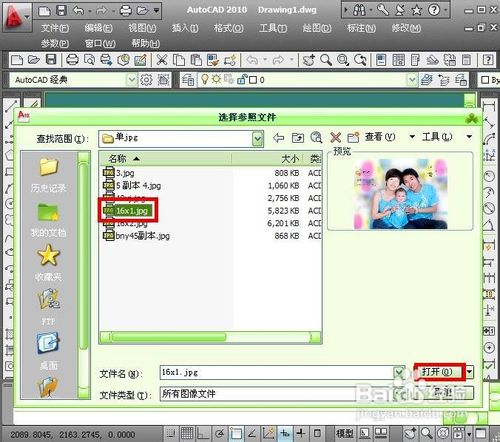
Task: Click the Cut scissors icon
Action: point(162,60)
